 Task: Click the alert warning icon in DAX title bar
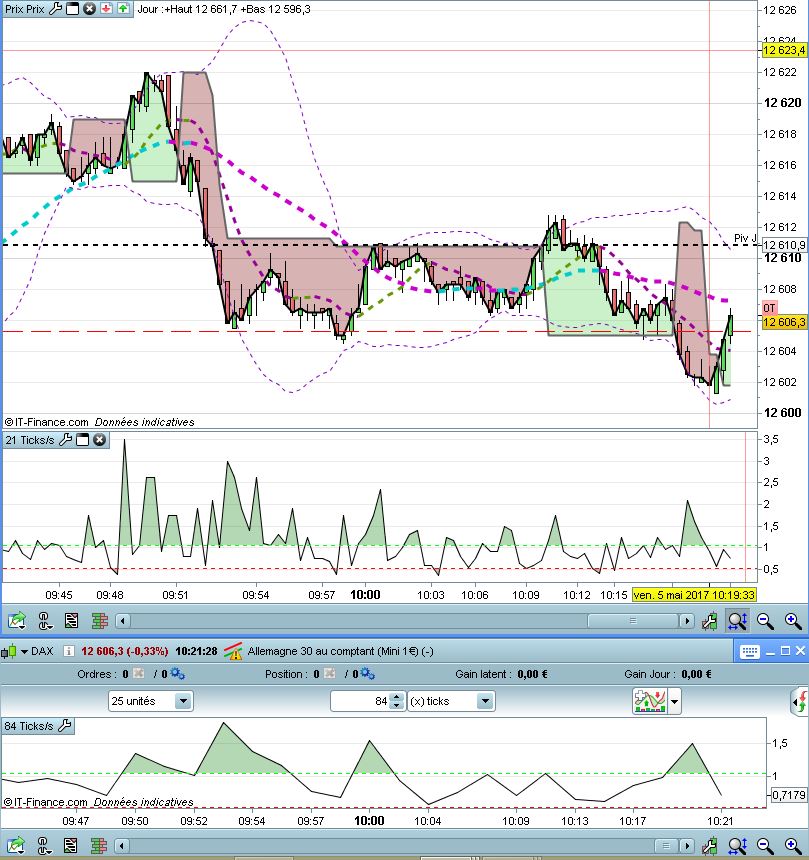pos(233,651)
